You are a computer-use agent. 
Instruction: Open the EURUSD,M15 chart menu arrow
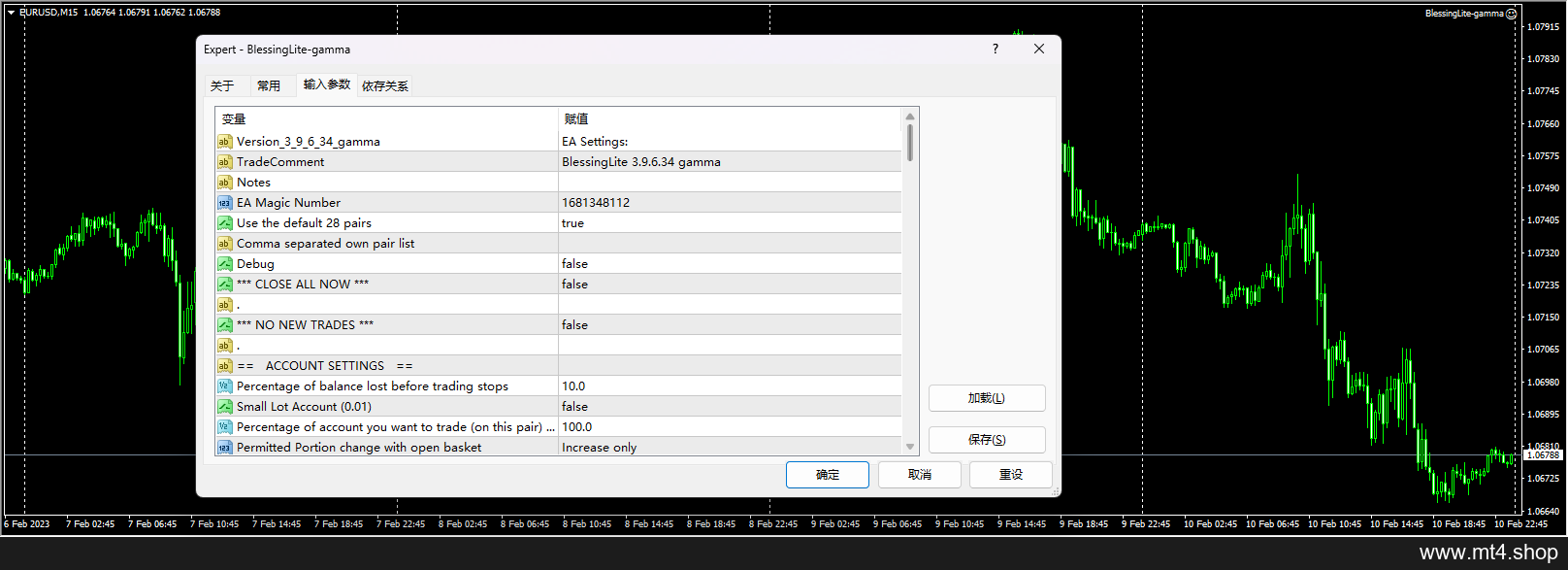coord(11,13)
